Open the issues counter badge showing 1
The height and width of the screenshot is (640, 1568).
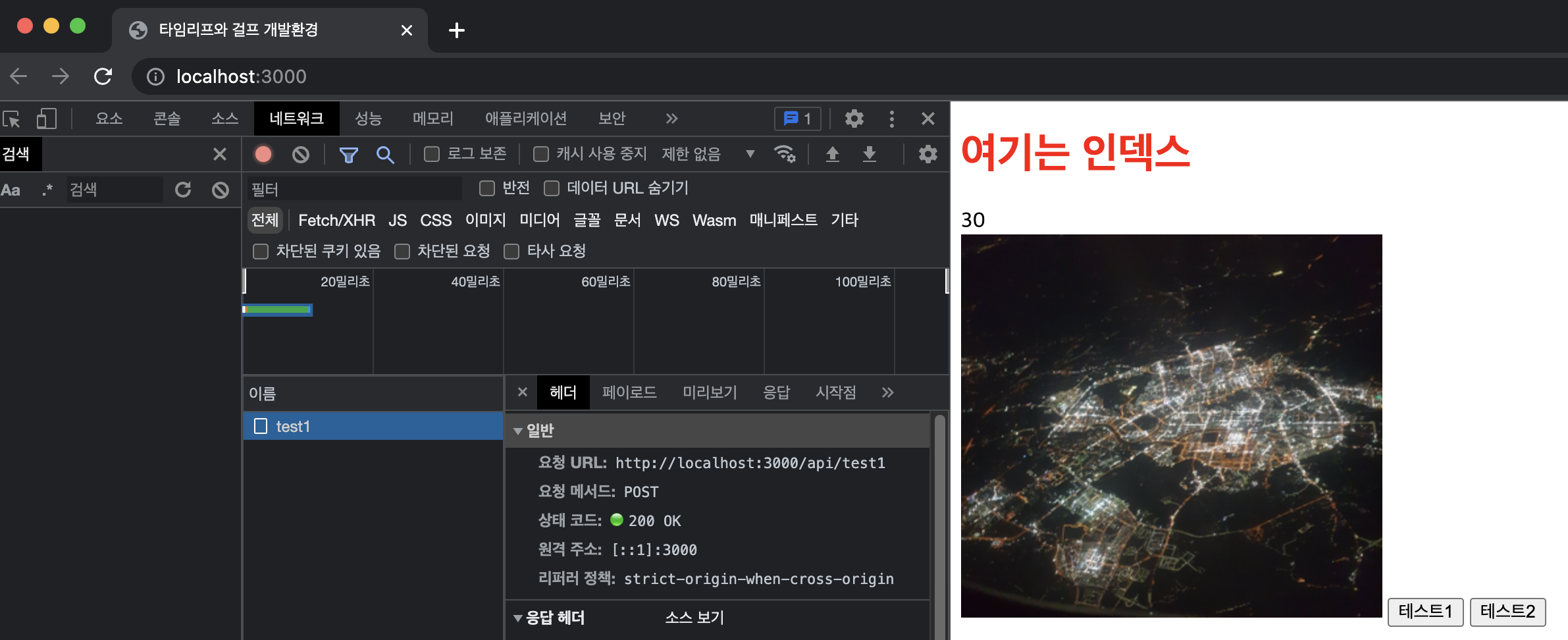click(x=798, y=119)
